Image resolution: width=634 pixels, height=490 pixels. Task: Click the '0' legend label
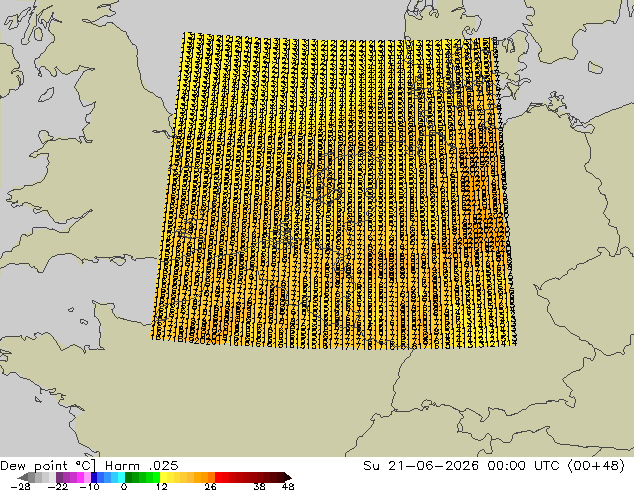(x=124, y=486)
